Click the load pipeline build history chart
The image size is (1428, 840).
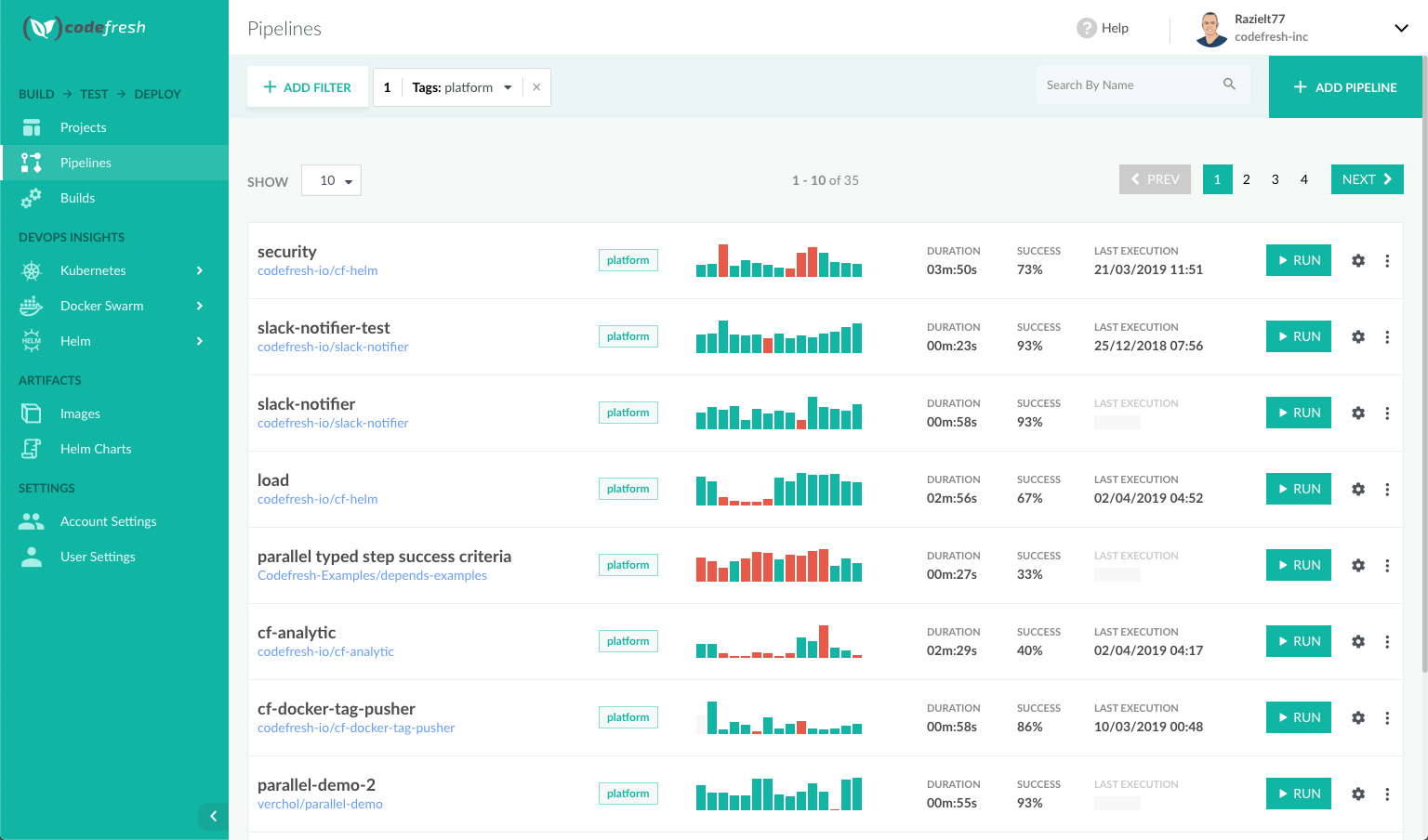click(779, 489)
